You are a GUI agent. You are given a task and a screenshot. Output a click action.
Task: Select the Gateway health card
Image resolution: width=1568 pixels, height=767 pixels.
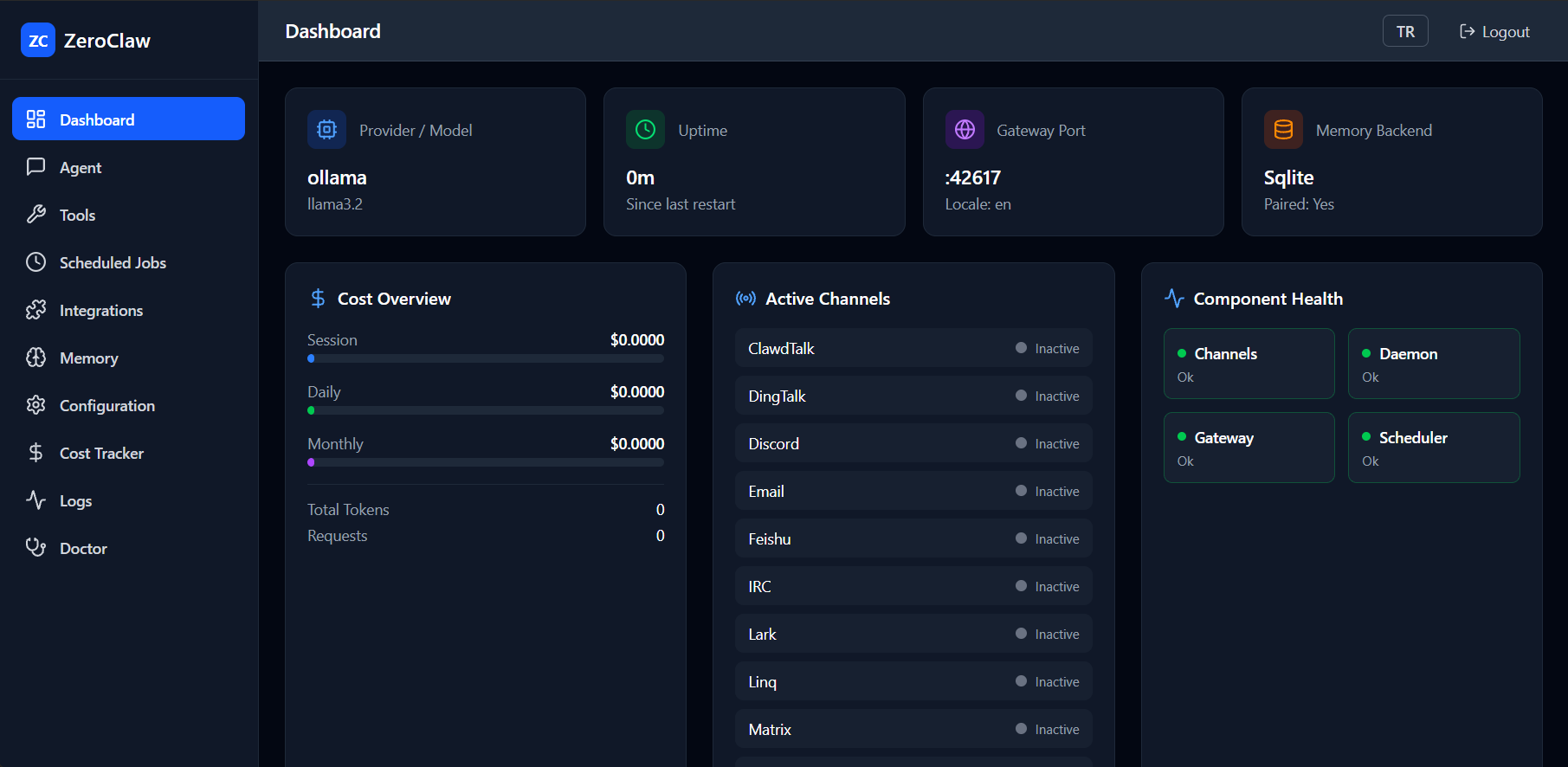[1249, 448]
